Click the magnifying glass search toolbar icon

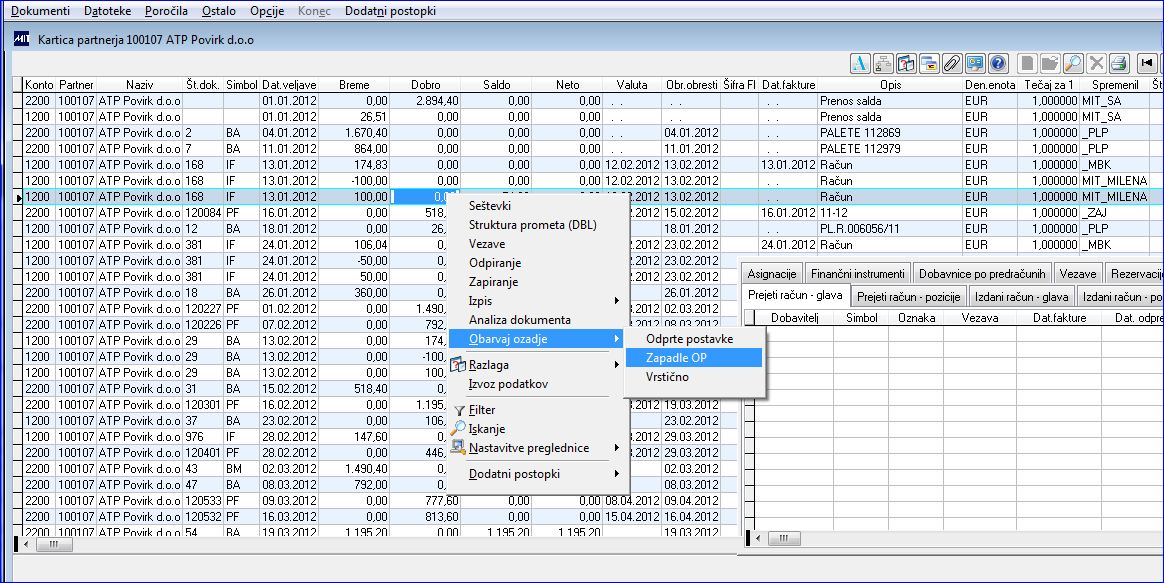[x=1073, y=63]
